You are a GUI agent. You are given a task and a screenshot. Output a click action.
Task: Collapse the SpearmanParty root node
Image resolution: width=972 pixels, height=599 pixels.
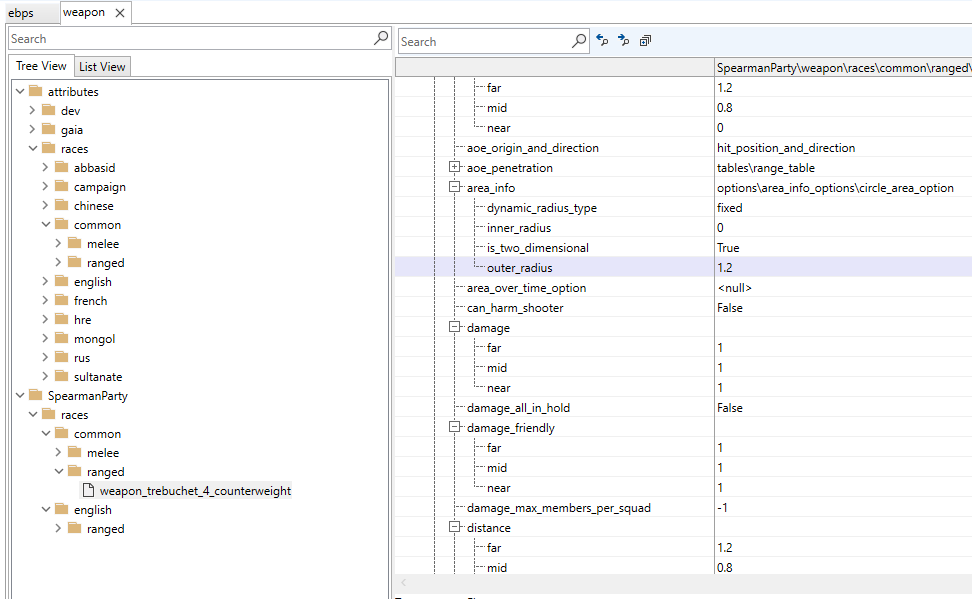pyautogui.click(x=20, y=395)
